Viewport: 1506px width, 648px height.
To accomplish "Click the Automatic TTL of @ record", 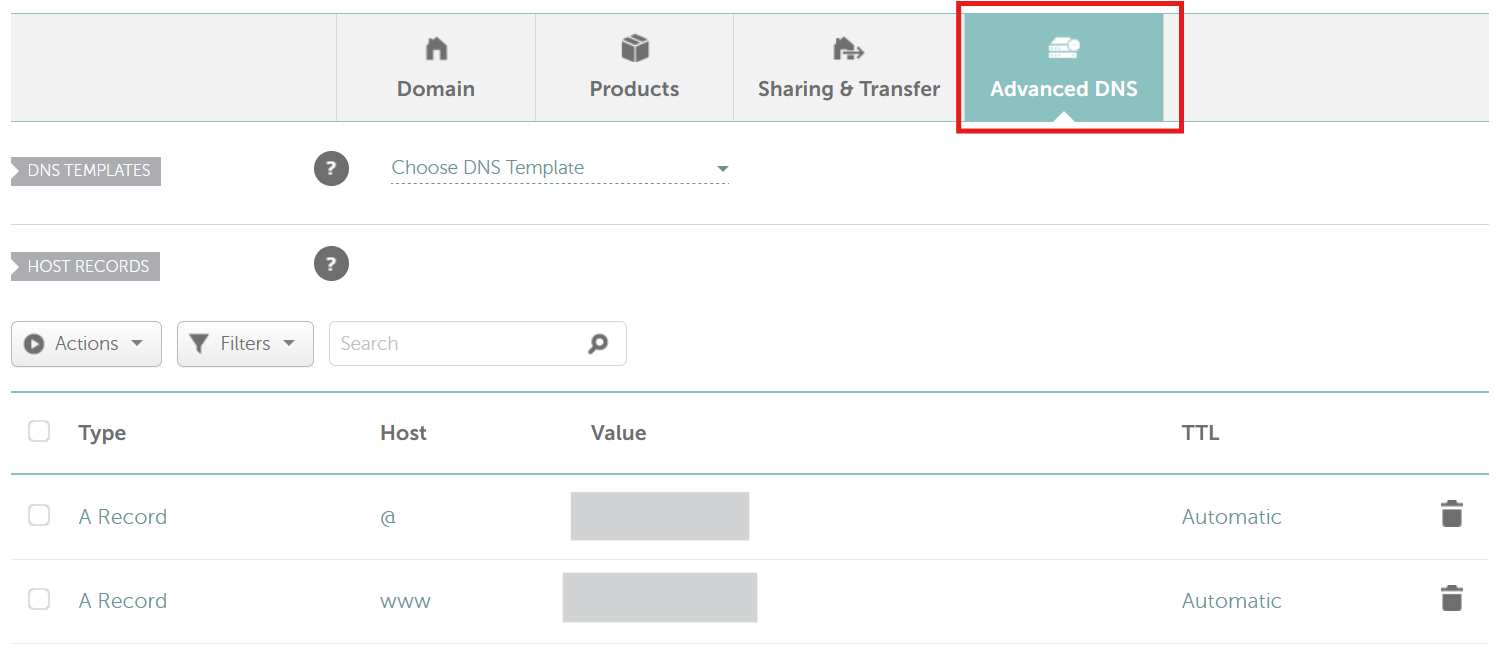I will click(x=1231, y=517).
